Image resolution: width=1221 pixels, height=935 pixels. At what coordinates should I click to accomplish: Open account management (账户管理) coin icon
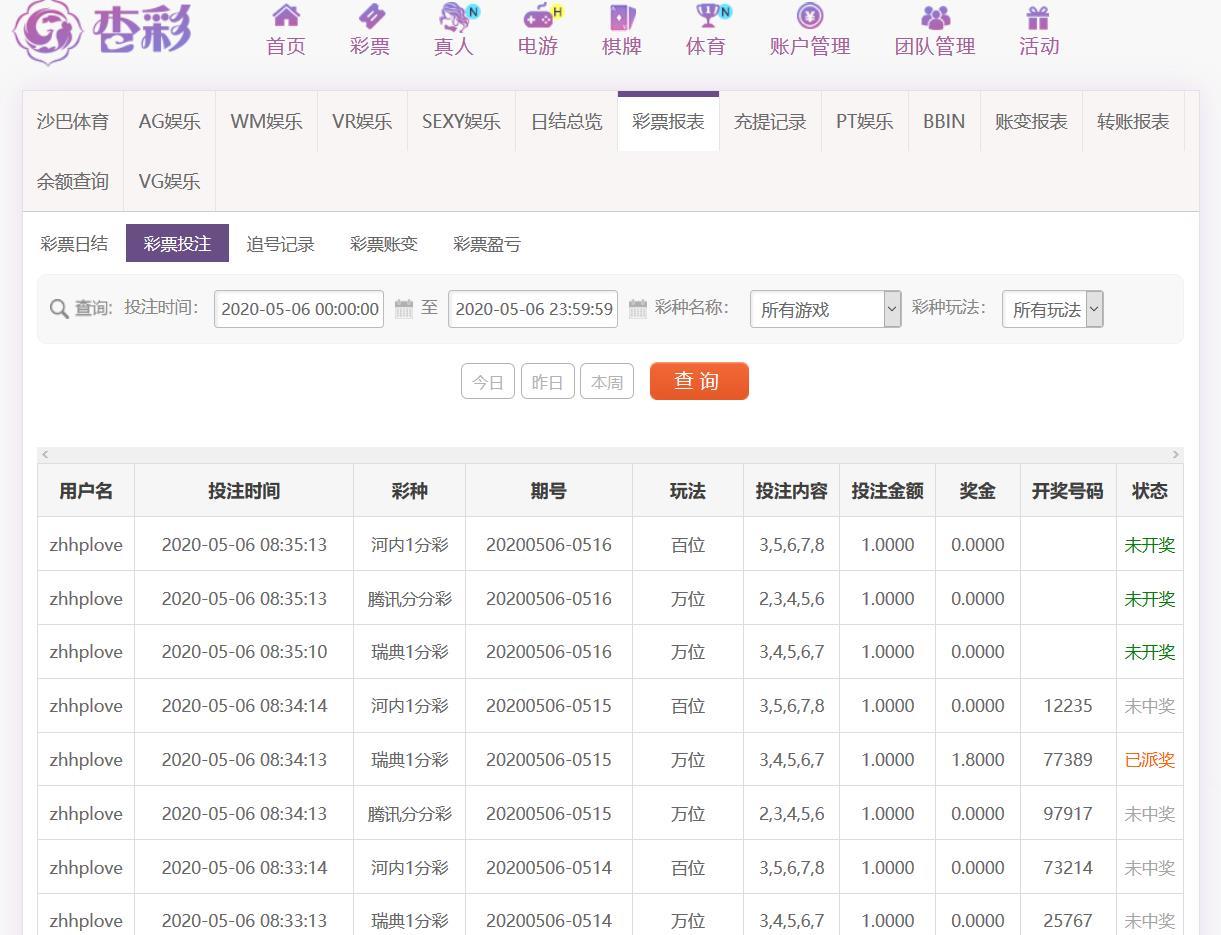810,16
